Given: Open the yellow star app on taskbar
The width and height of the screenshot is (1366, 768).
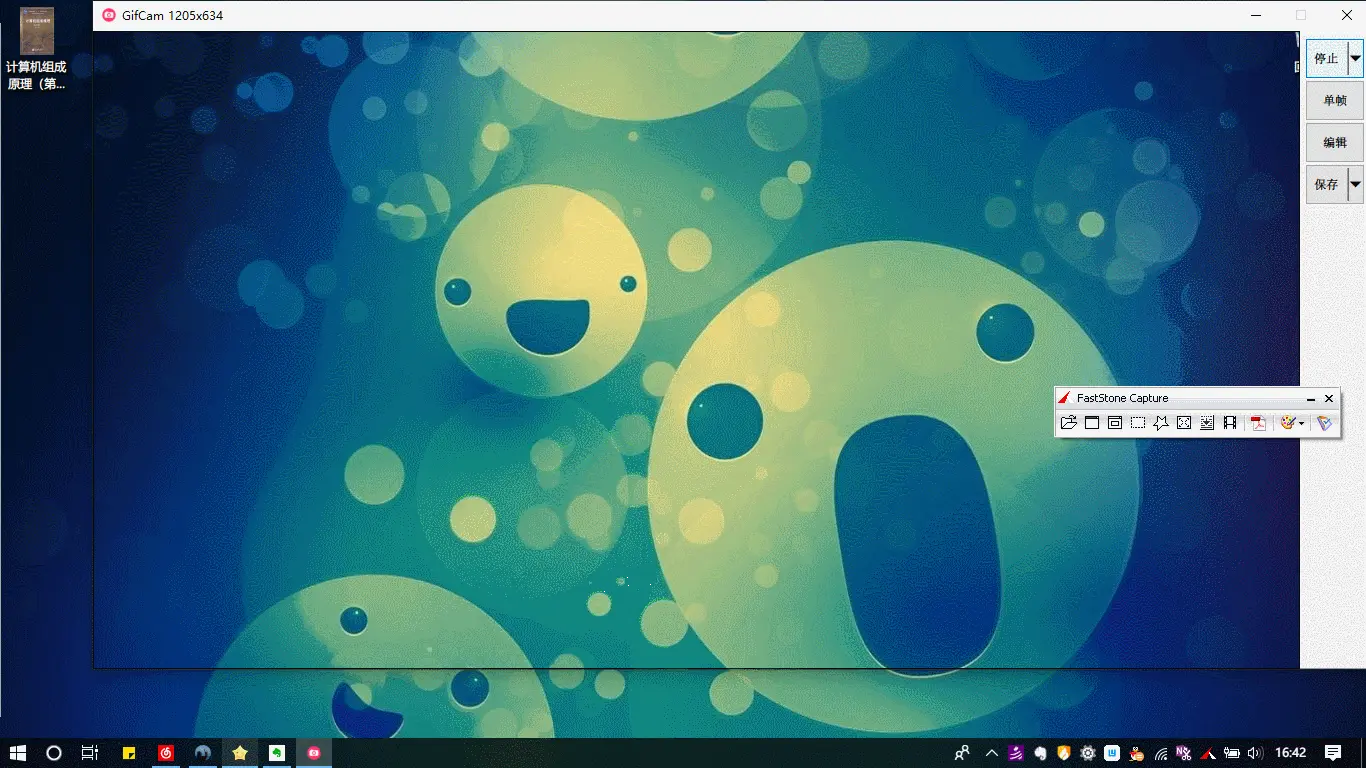Looking at the screenshot, I should [240, 753].
